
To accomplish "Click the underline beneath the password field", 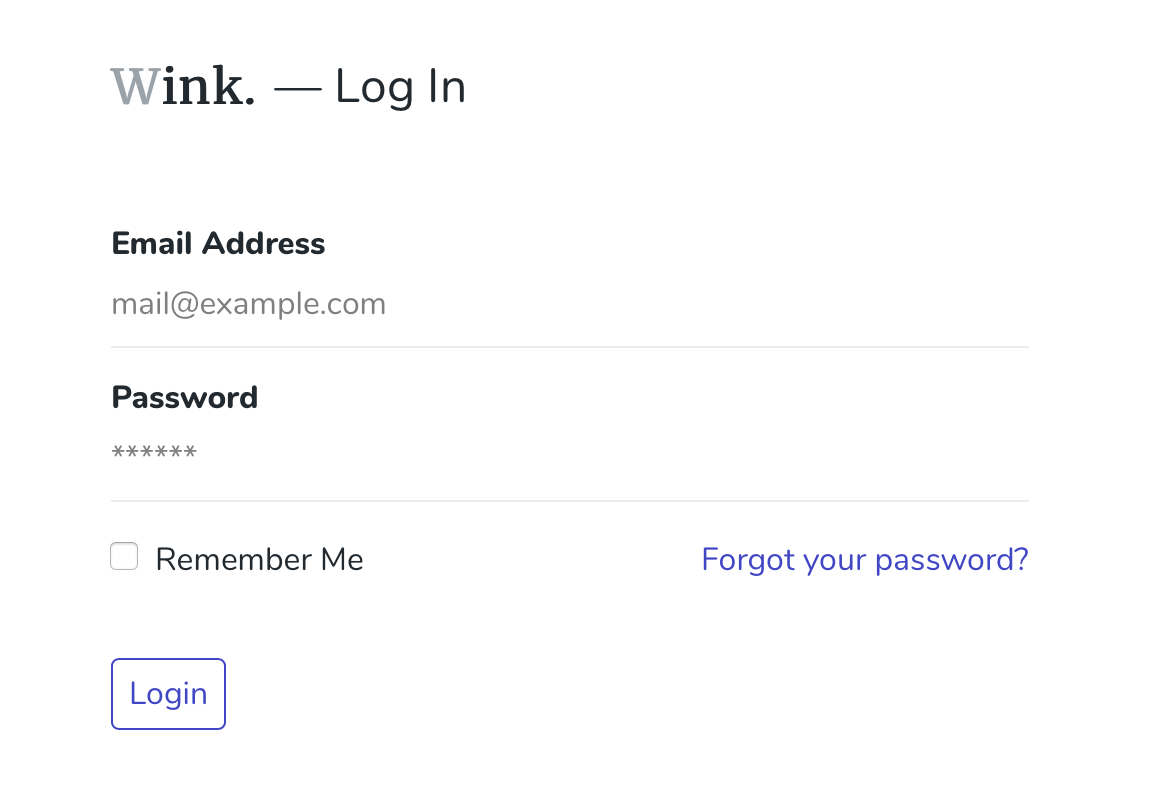I will coord(569,501).
